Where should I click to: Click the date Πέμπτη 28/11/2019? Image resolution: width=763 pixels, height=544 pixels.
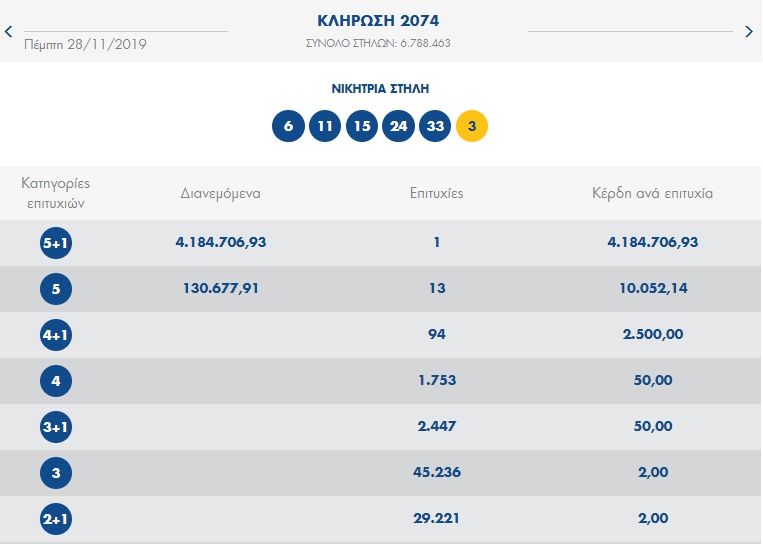84,45
